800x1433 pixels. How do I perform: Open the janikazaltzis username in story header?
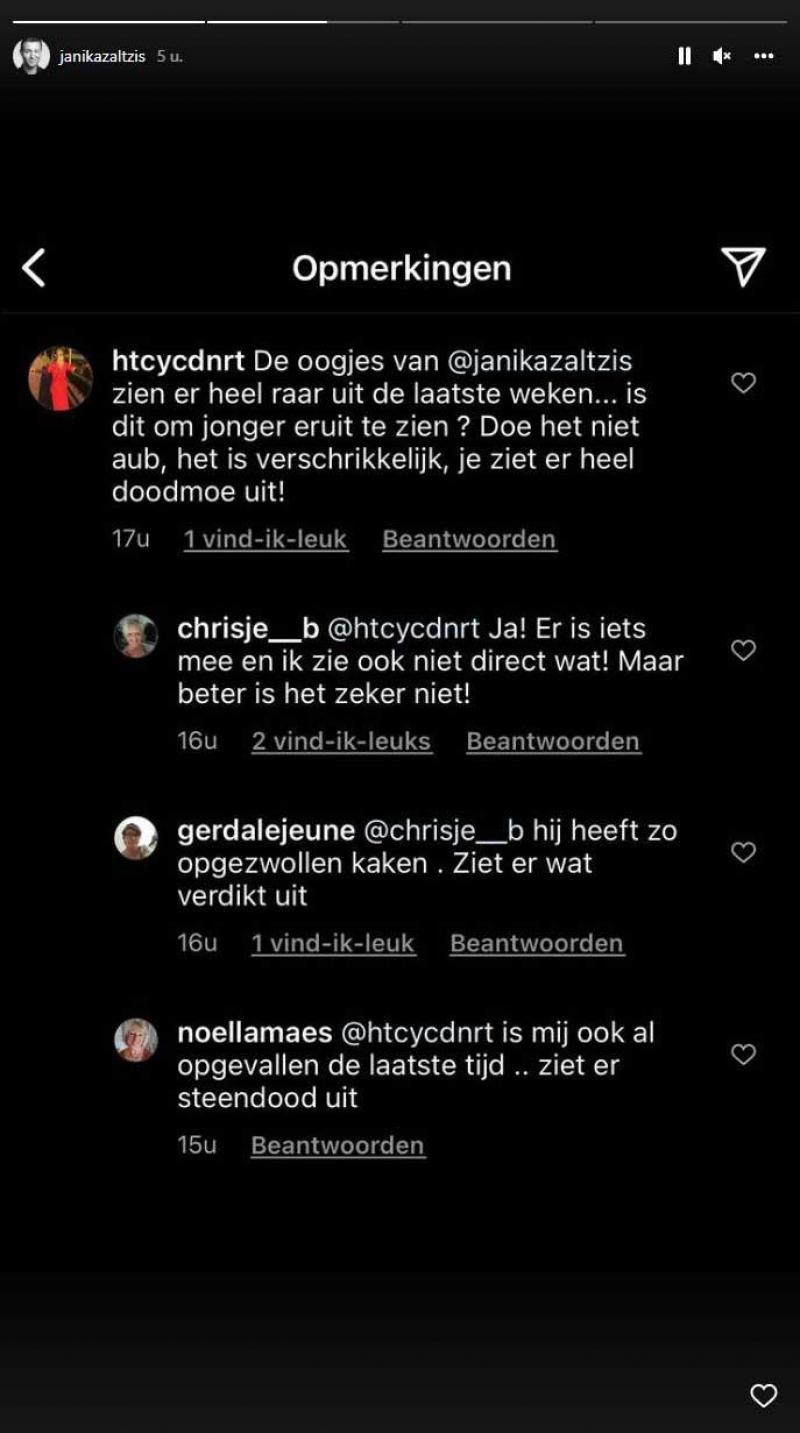pos(103,57)
